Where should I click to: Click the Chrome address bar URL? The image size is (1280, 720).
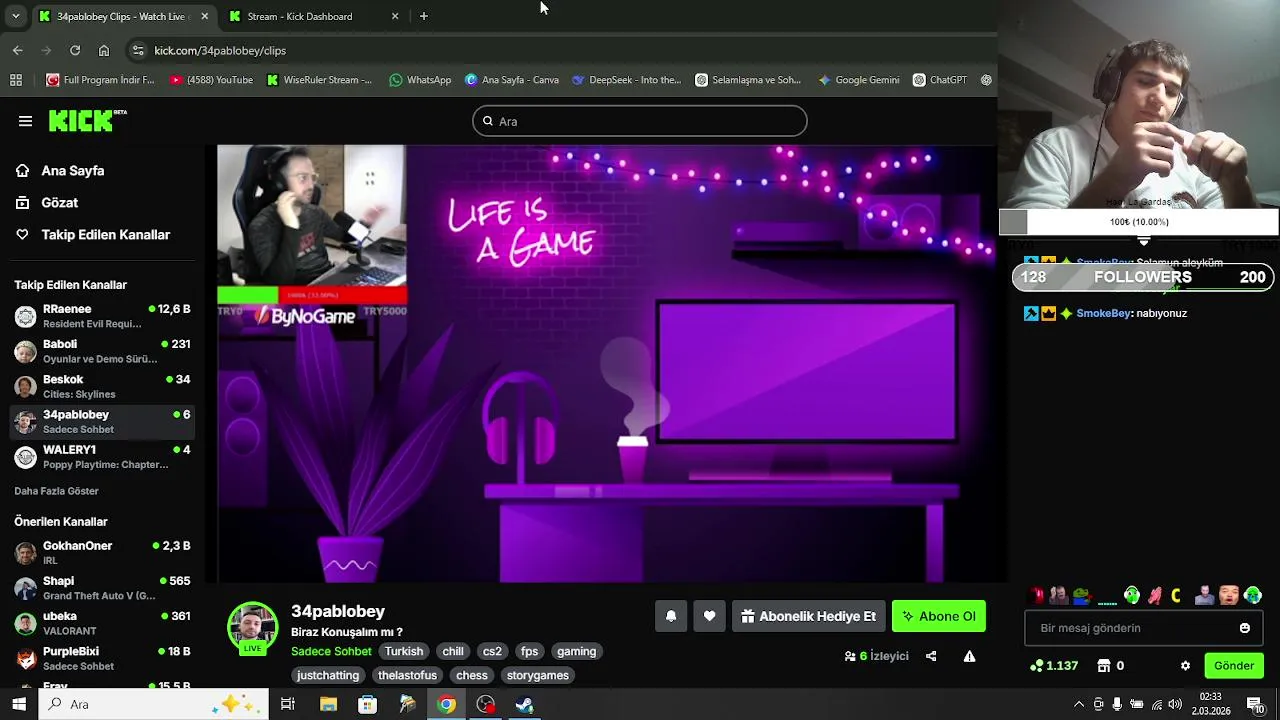coord(220,50)
